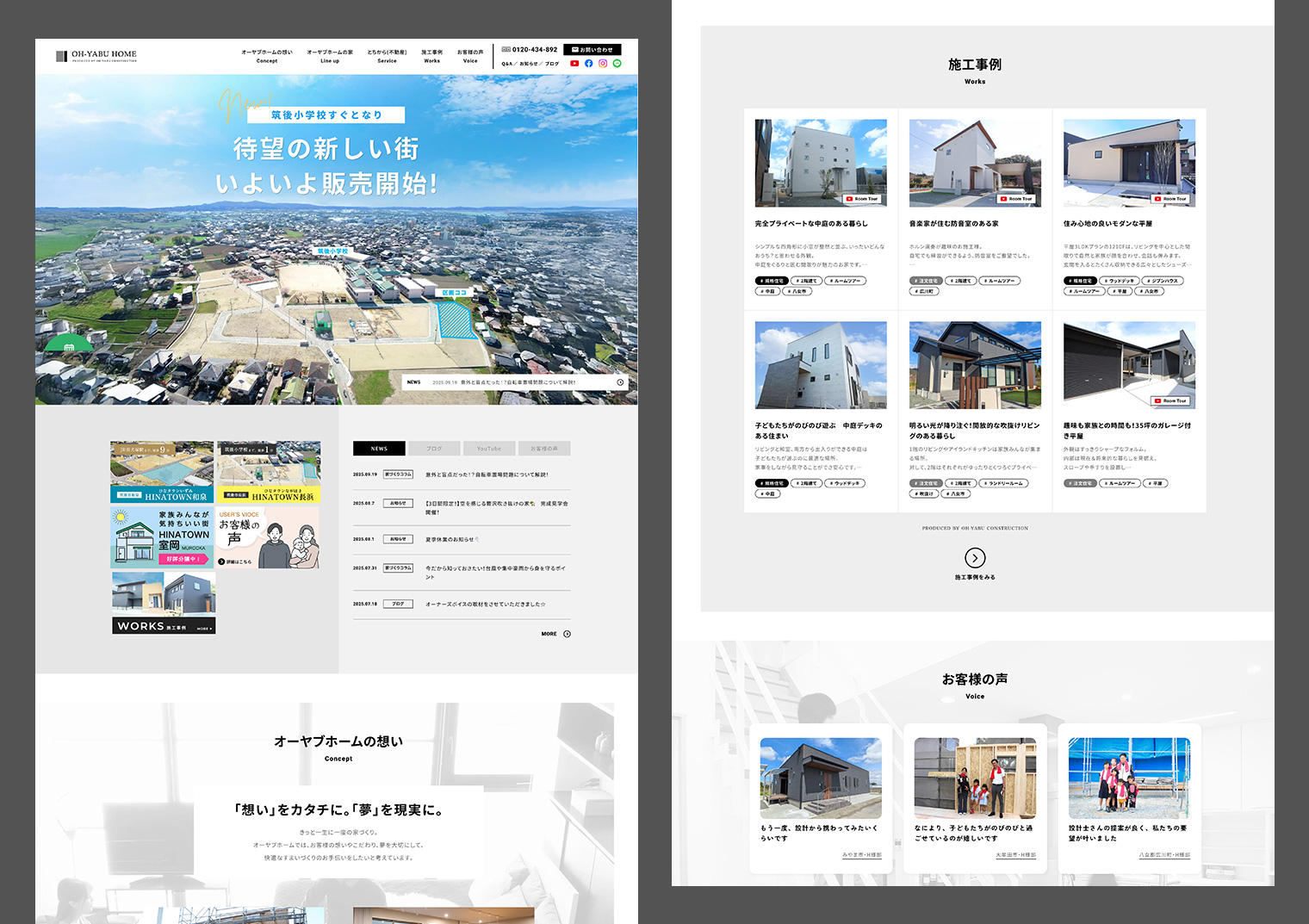Switch to the ブログ tab in the news panel
This screenshot has height=924, width=1309.
click(x=434, y=449)
